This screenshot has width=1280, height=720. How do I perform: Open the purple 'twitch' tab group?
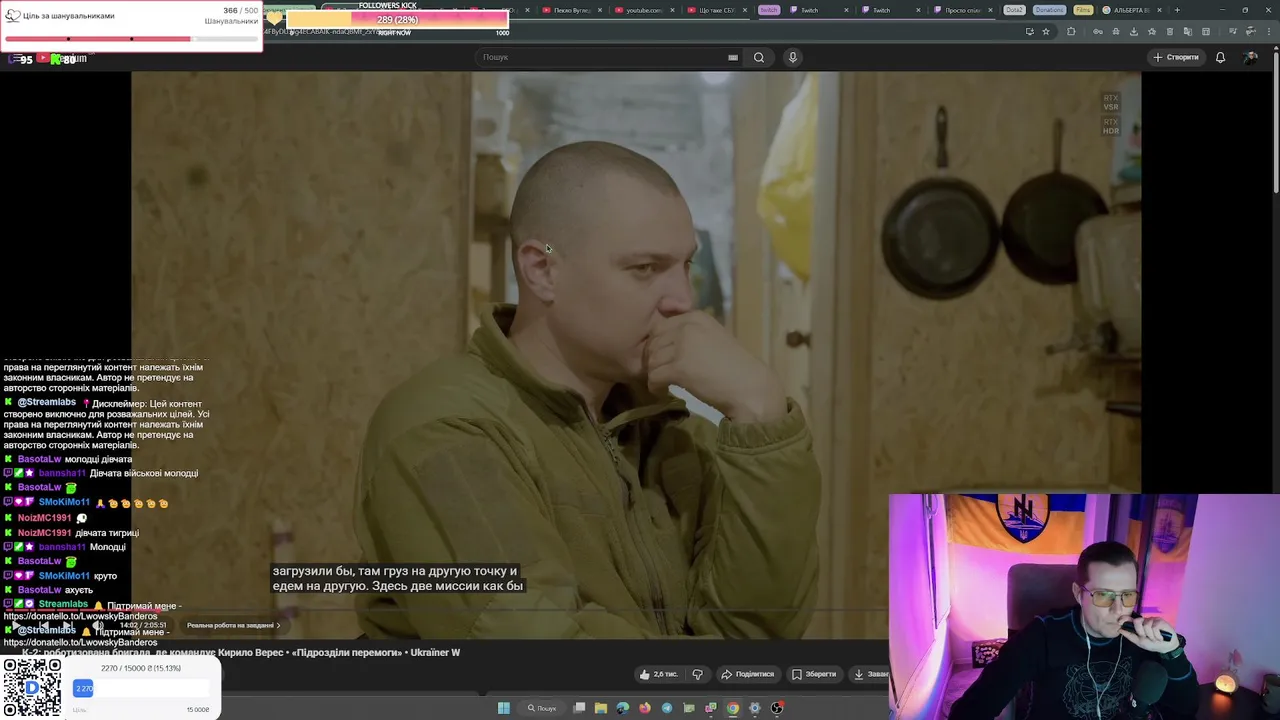(x=769, y=10)
